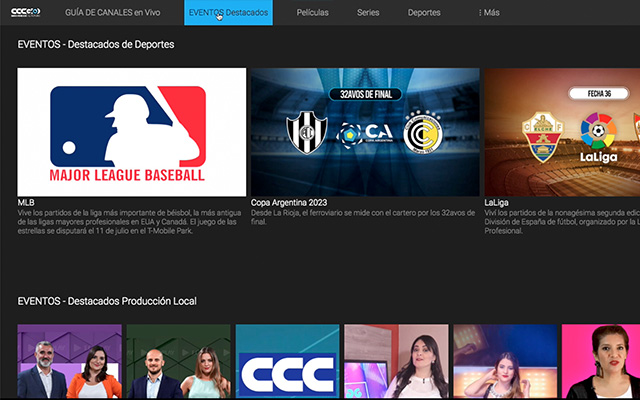This screenshot has width=640, height=400.
Task: Open the Major League Baseball logo thumbnail
Action: coord(132,132)
